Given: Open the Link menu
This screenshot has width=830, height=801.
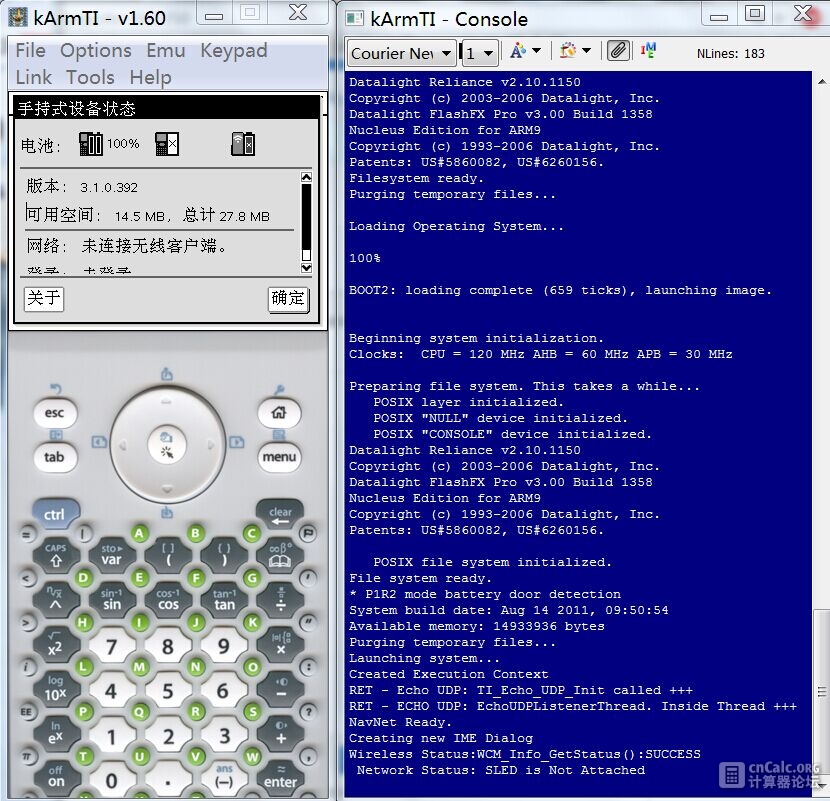Looking at the screenshot, I should [x=33, y=77].
